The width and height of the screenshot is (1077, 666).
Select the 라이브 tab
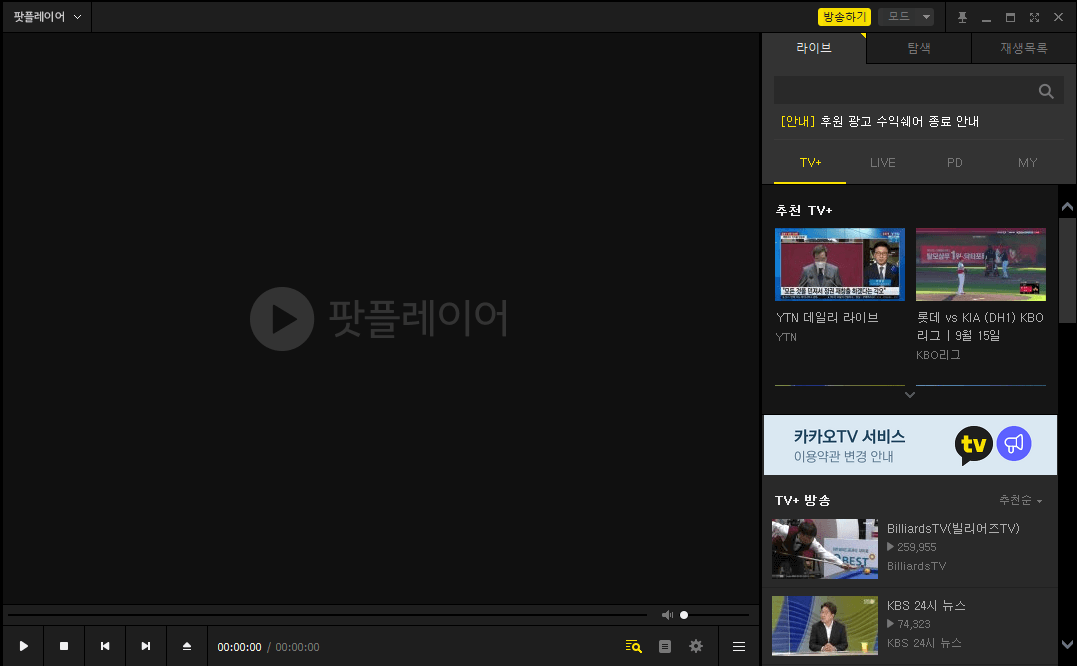[814, 48]
